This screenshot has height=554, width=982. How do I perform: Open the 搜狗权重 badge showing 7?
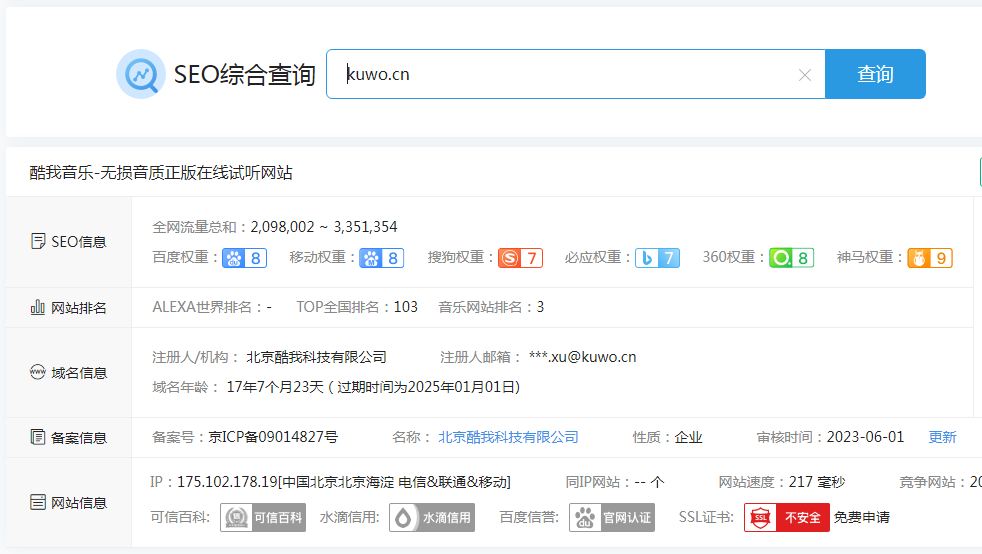coord(520,258)
